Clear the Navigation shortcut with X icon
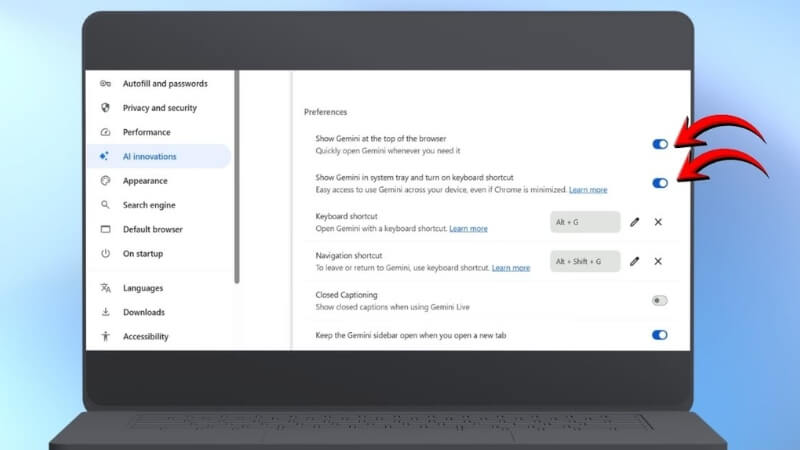 pos(658,261)
